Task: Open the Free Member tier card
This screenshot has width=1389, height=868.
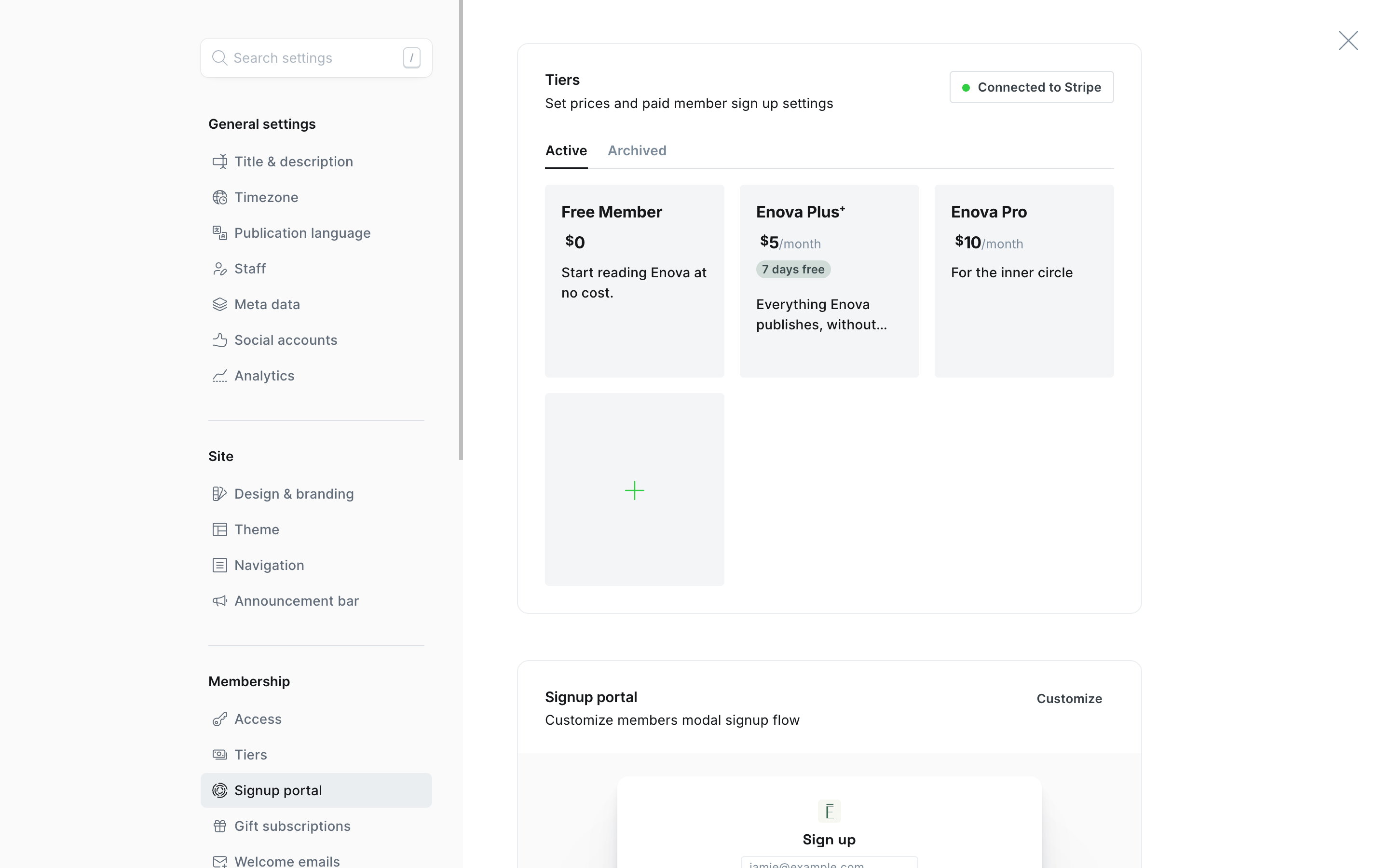Action: point(634,281)
